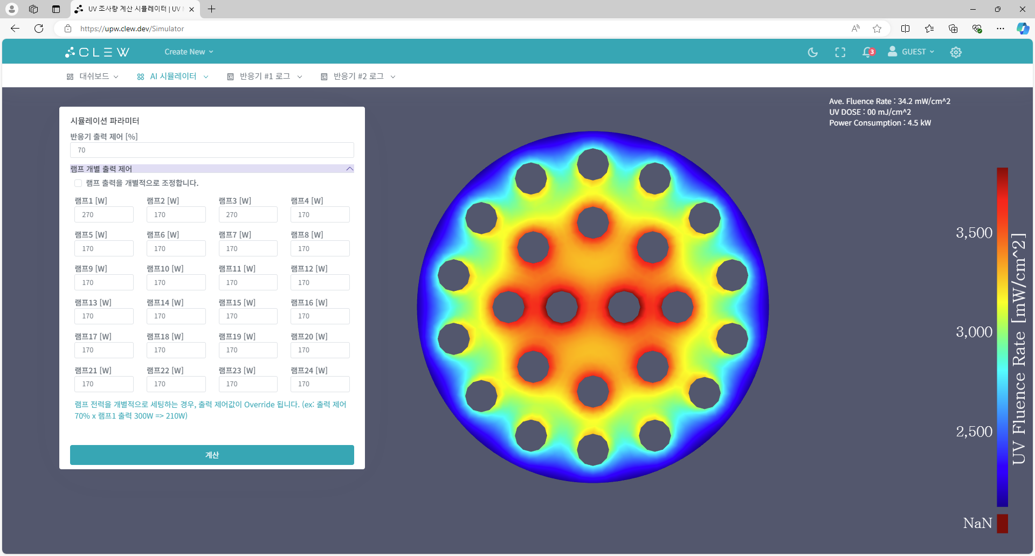Refresh the page with reload icon

point(39,28)
